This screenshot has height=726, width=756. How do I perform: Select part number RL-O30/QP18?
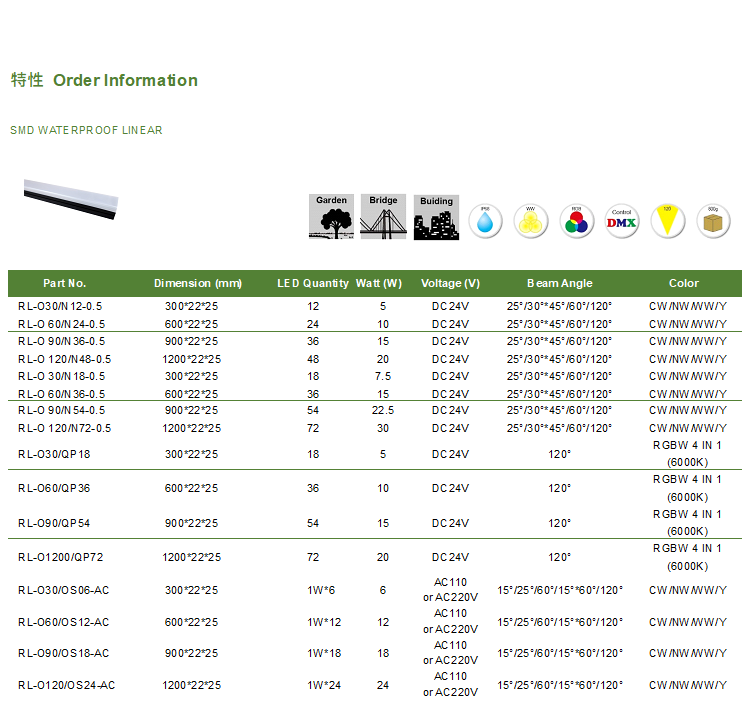pos(54,454)
